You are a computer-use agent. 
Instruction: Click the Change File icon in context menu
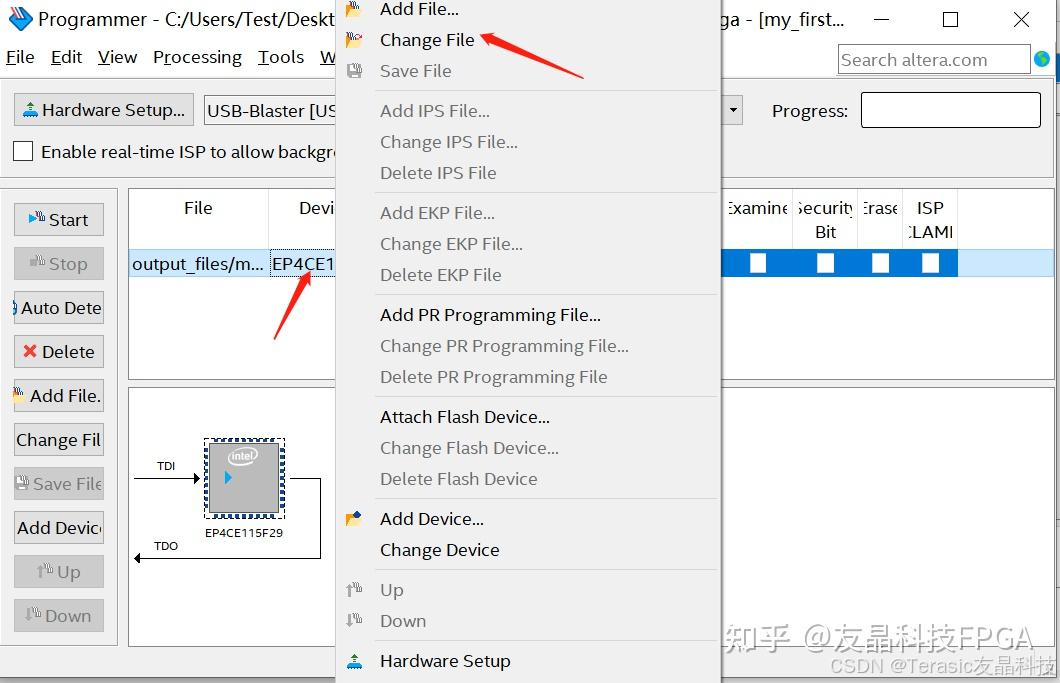(354, 40)
